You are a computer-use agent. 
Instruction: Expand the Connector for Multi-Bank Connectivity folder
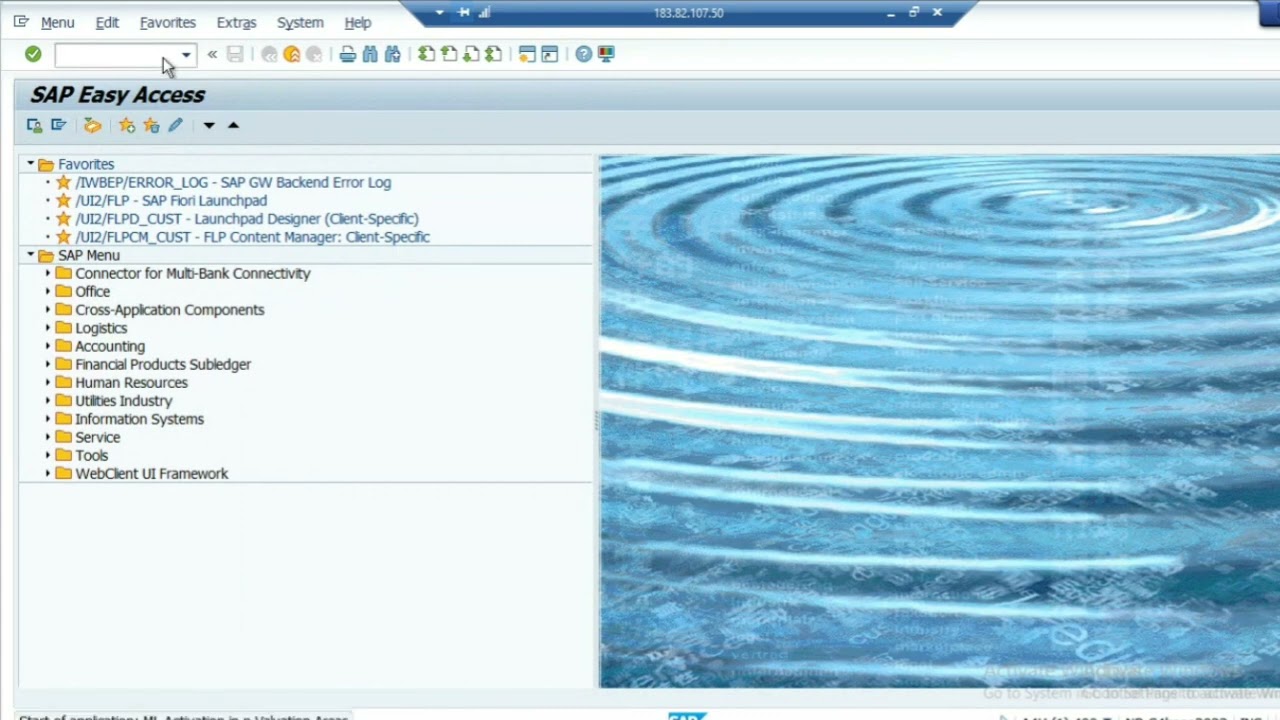tap(47, 273)
